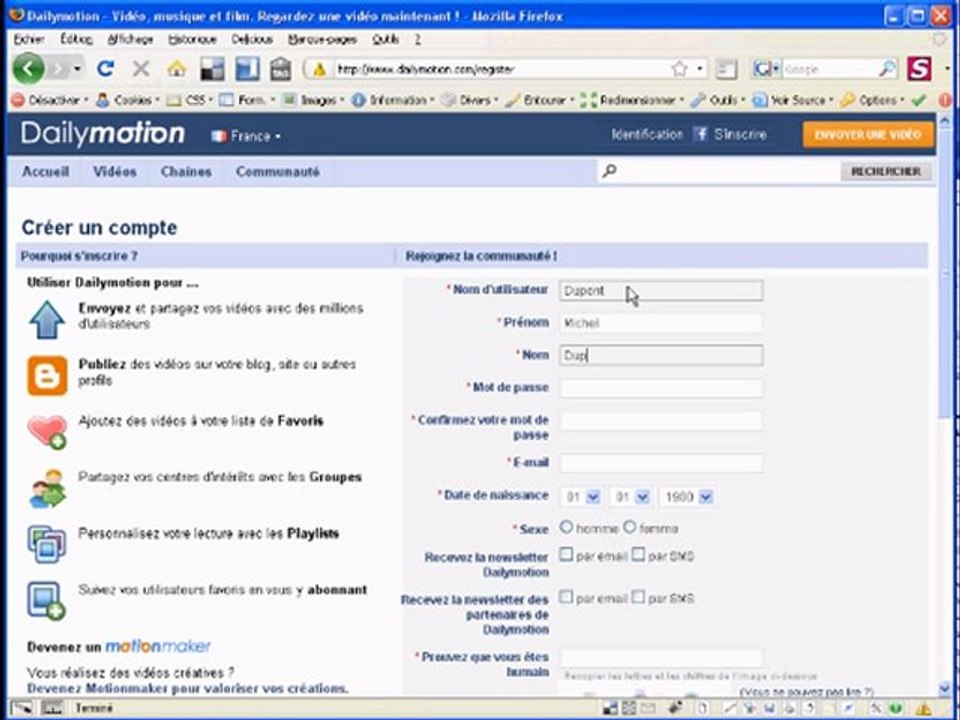Click the Mot de passe input field
The height and width of the screenshot is (720, 960).
pos(661,388)
